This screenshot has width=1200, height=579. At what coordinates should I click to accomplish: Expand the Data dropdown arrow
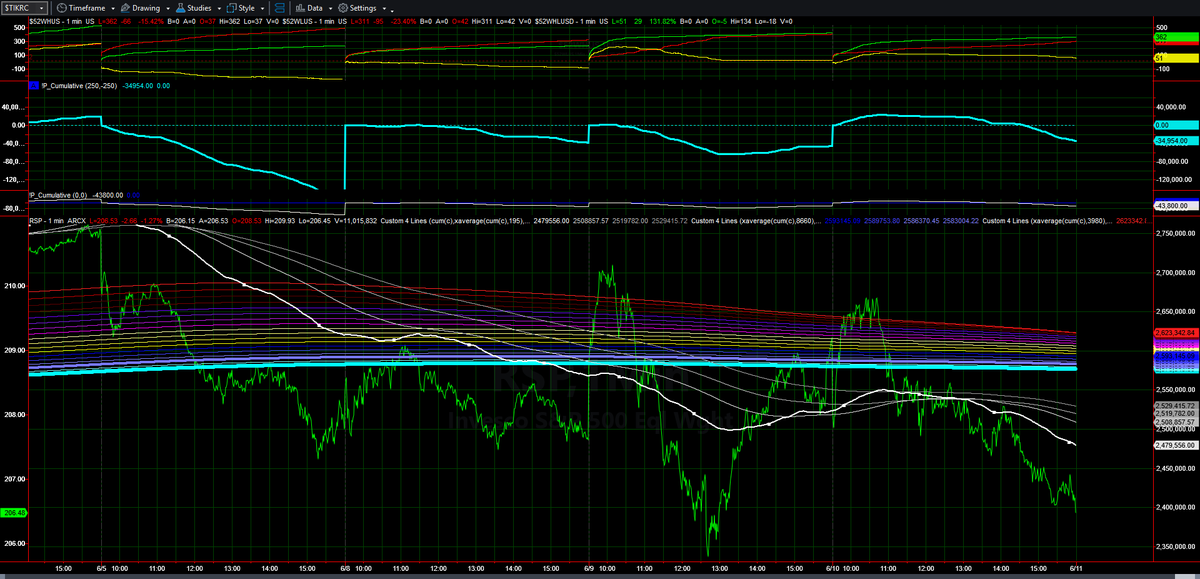[329, 8]
